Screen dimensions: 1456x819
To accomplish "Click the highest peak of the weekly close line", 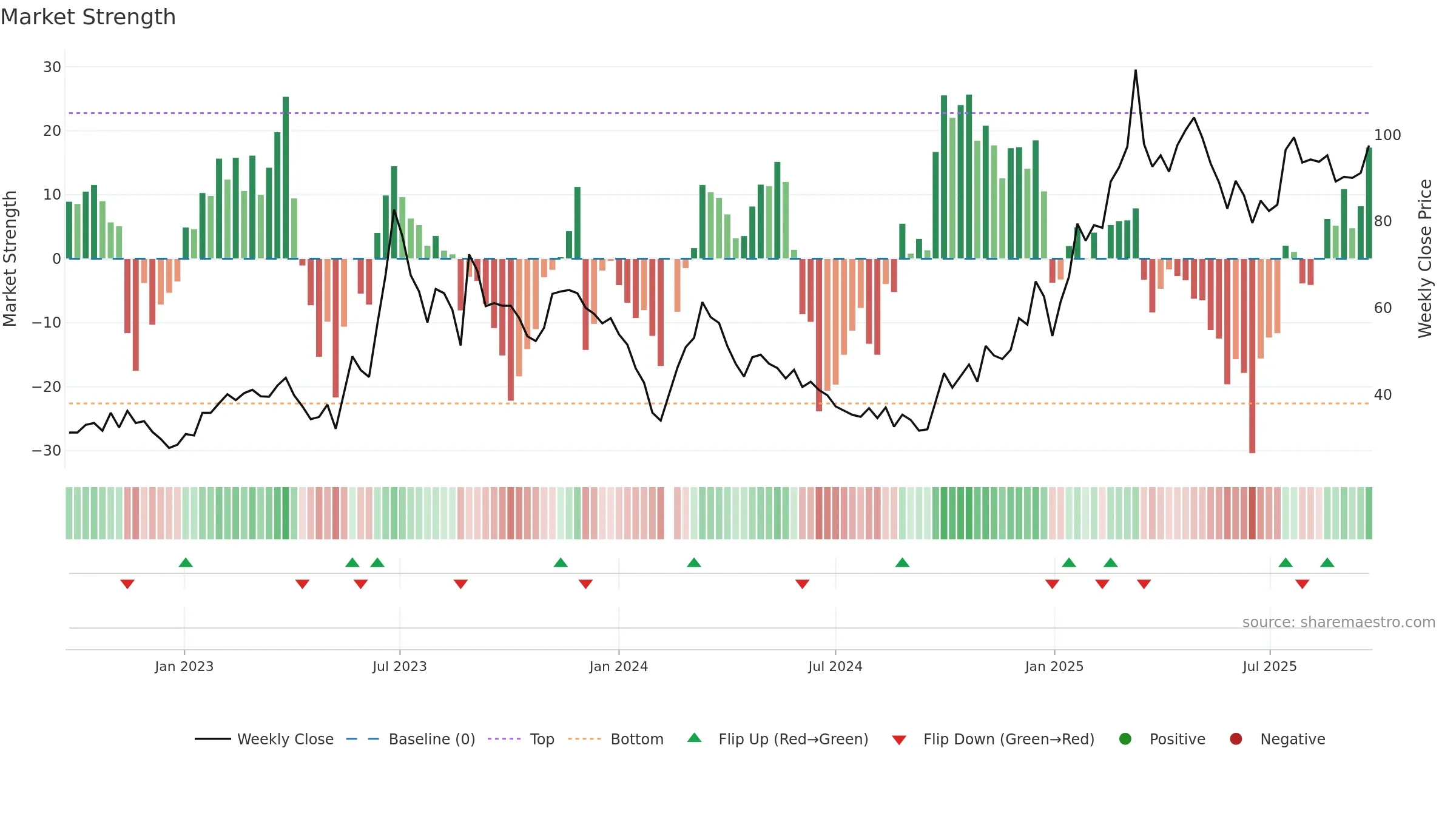I will pos(1136,70).
